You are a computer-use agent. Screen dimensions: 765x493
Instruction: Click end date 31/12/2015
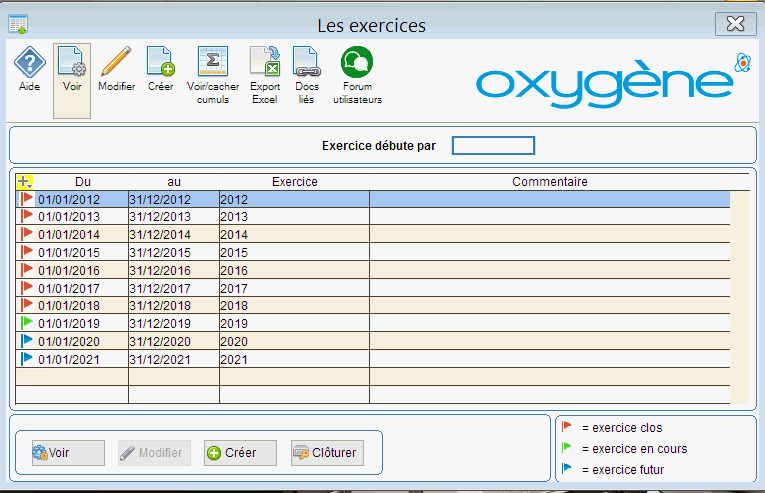point(160,253)
